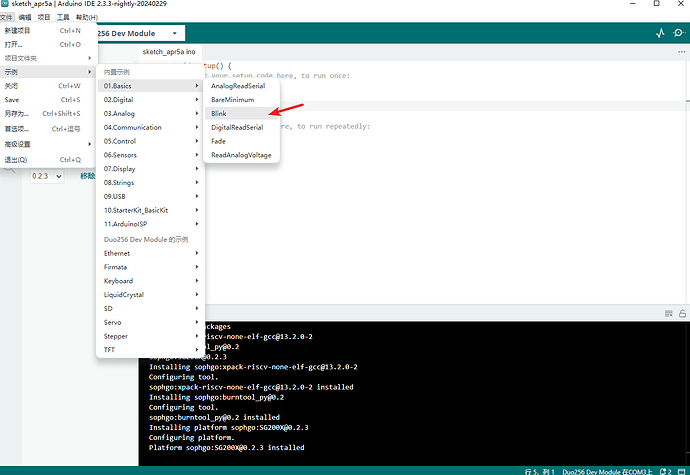Open the AnalogReadSerial example
The image size is (690, 475).
coord(242,86)
